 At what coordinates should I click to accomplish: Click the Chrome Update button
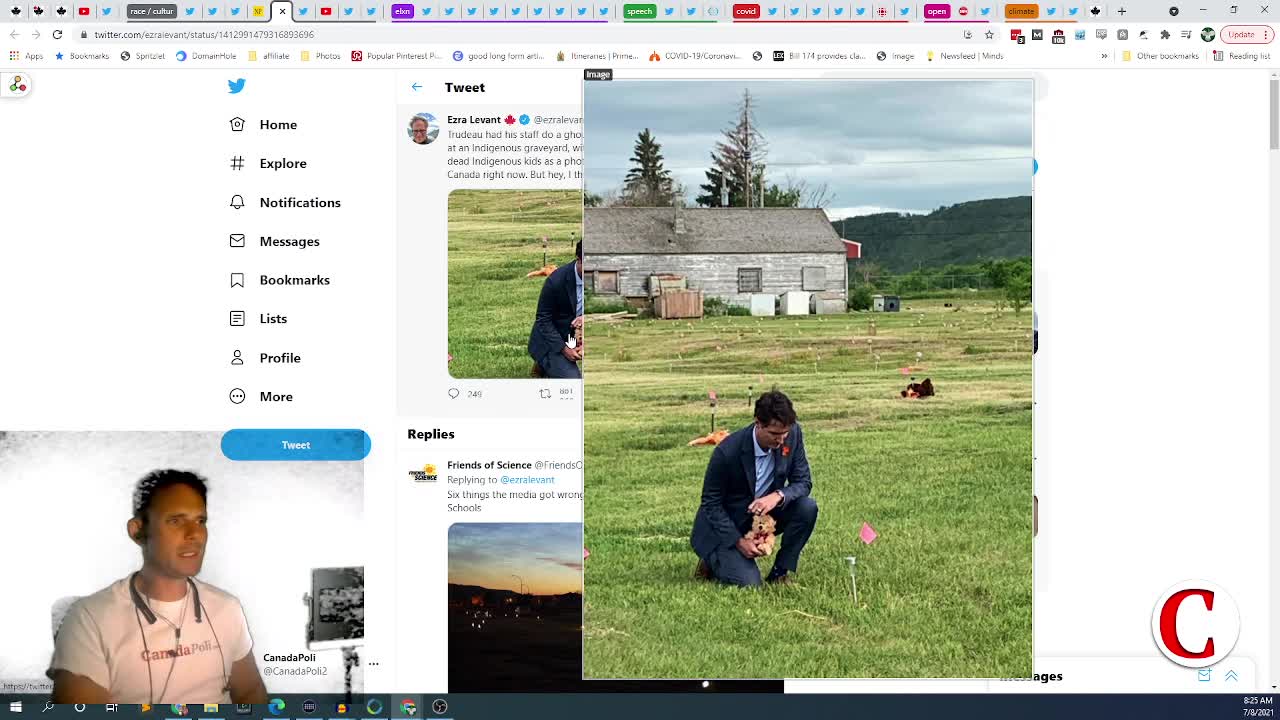pos(1247,34)
